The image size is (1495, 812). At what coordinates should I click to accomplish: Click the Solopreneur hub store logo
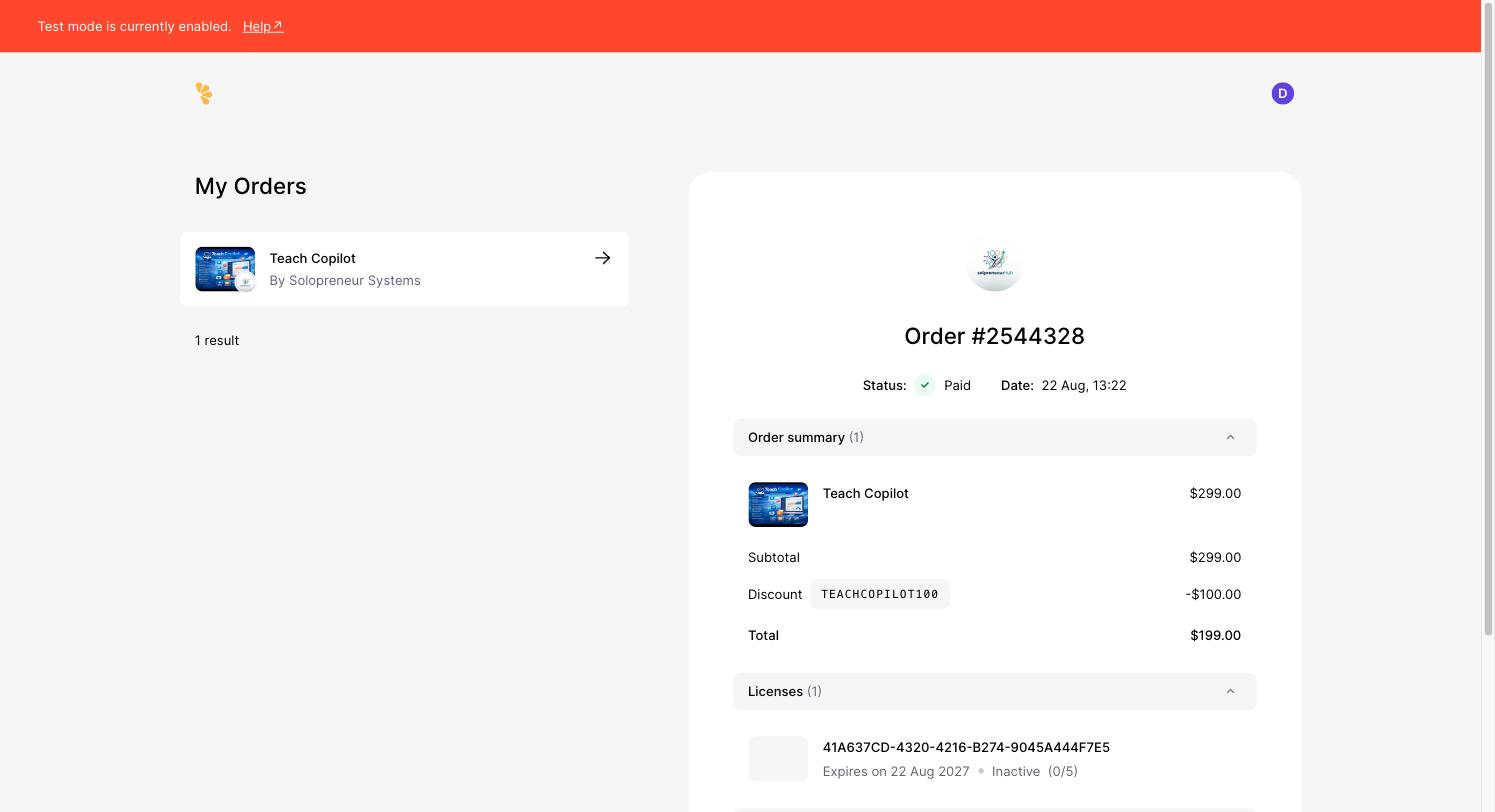(994, 266)
